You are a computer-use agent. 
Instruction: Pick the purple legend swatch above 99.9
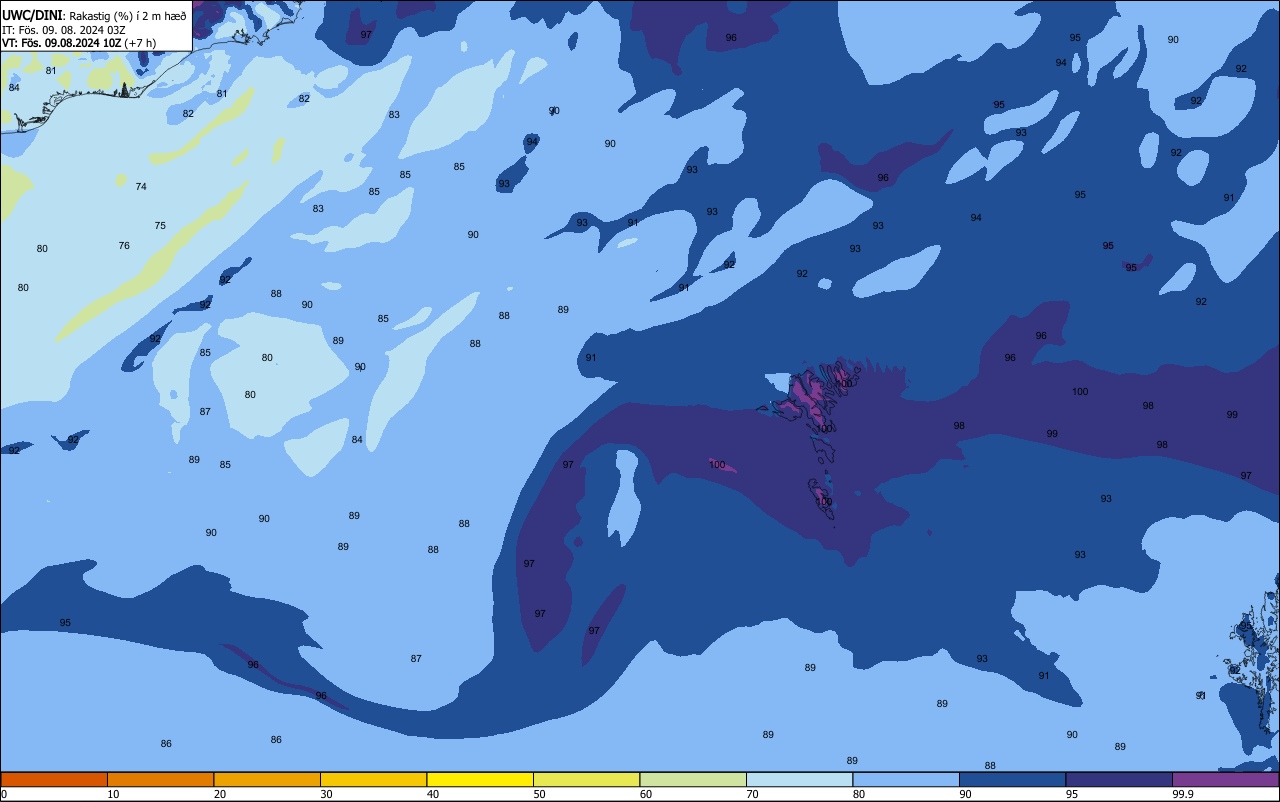click(1226, 779)
